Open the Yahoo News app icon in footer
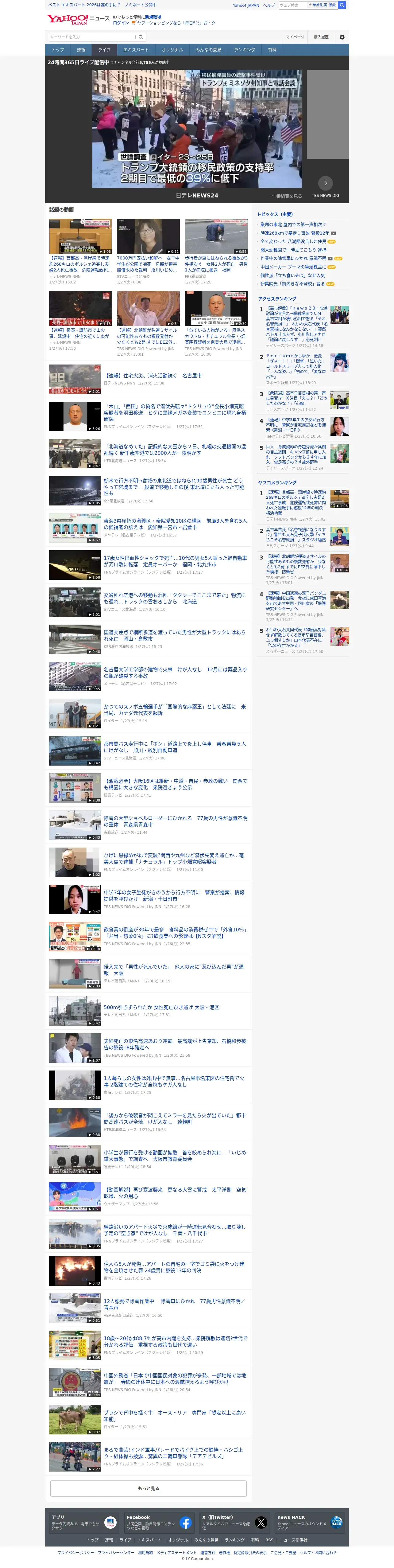Image resolution: width=394 pixels, height=1568 pixels. point(110,1522)
